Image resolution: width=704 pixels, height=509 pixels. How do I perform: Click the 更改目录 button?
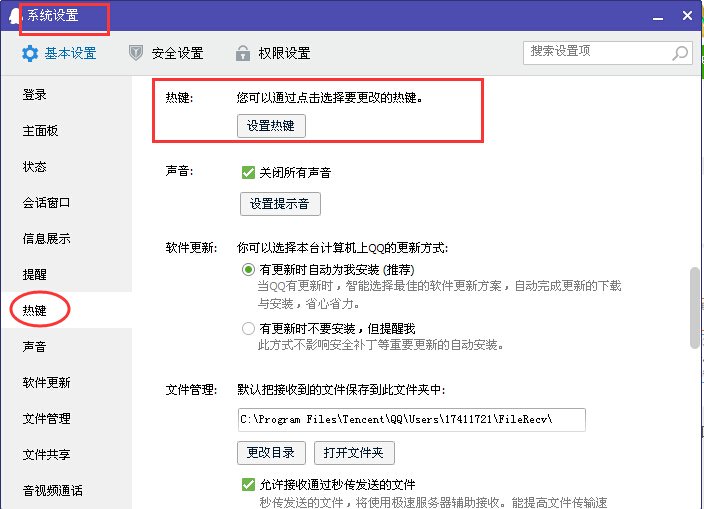271,452
